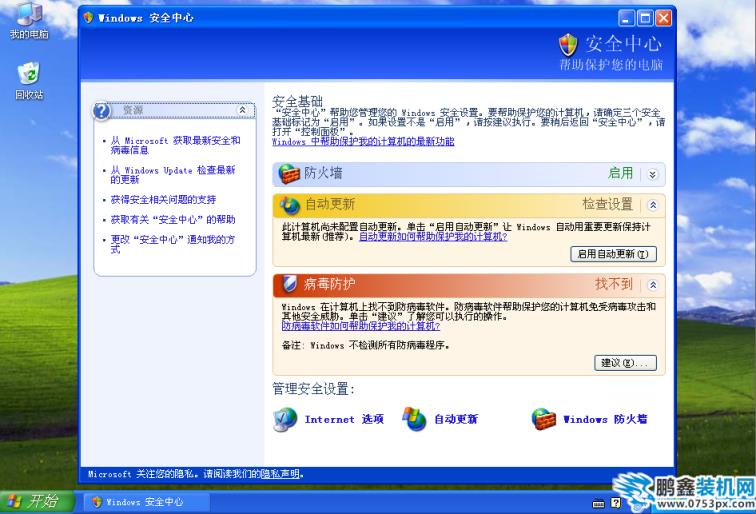
Task: Open 从 Microsoft 获取最新安全和病毒信息 link
Action: (176, 145)
